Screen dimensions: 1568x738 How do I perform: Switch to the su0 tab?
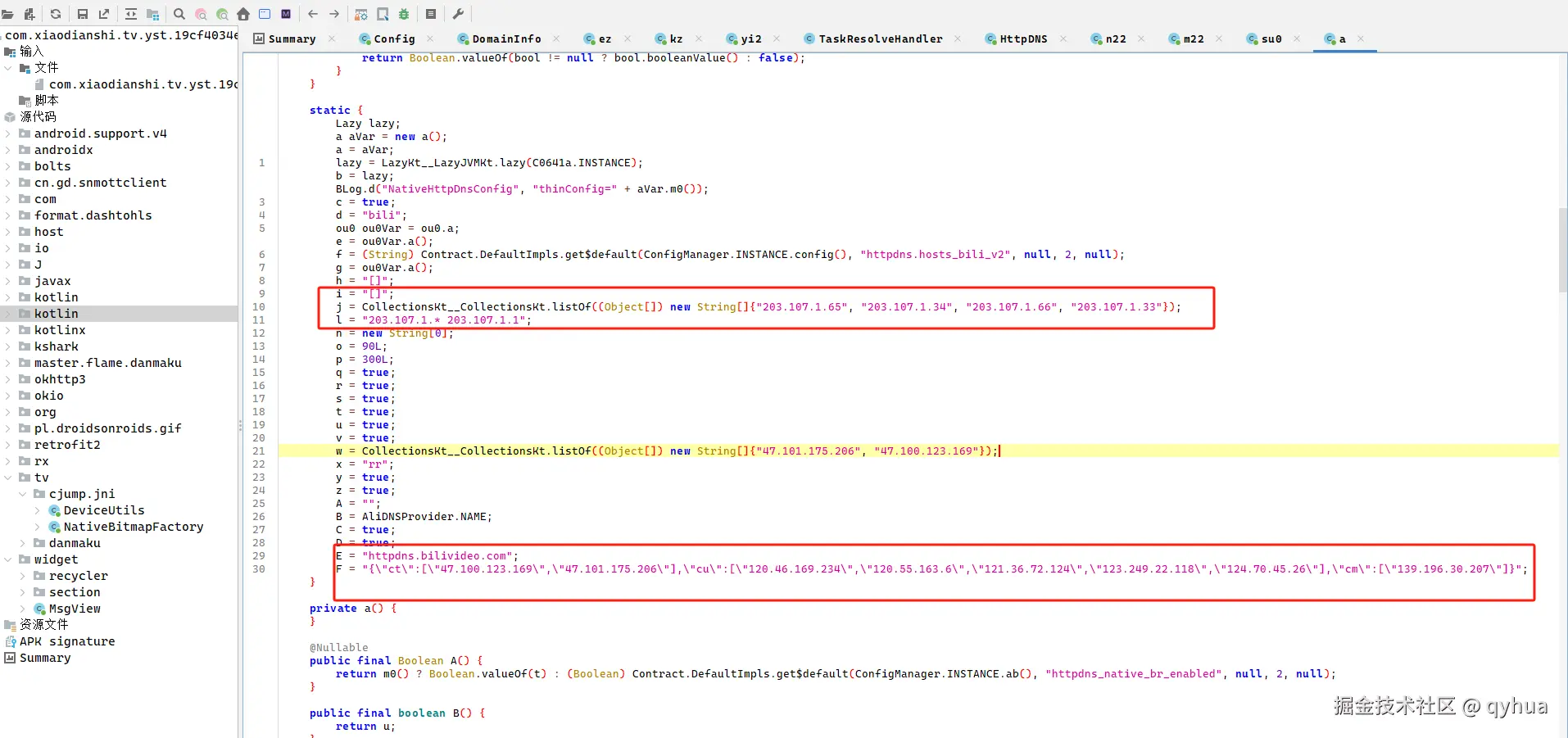[x=1264, y=38]
